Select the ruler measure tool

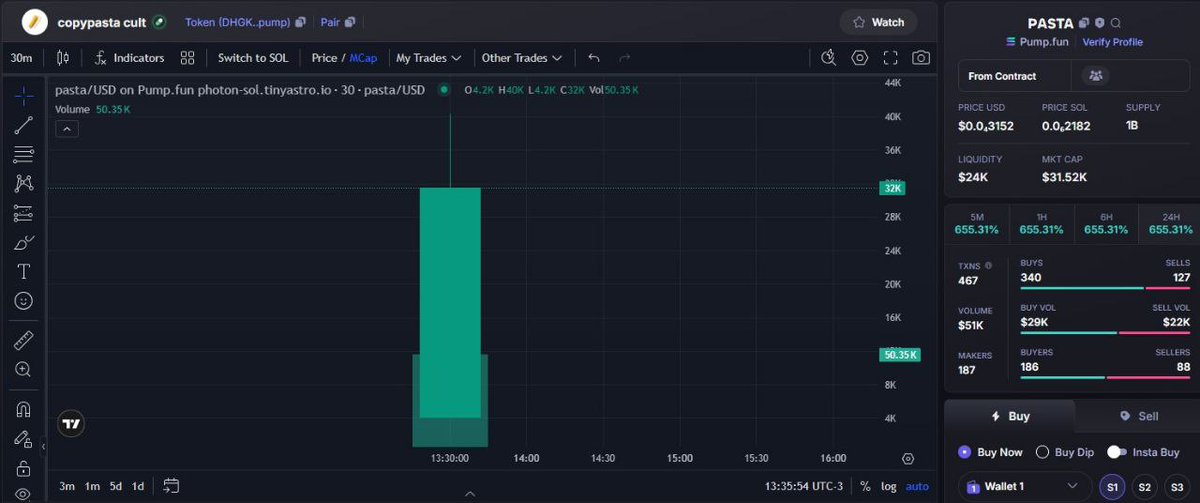click(24, 340)
